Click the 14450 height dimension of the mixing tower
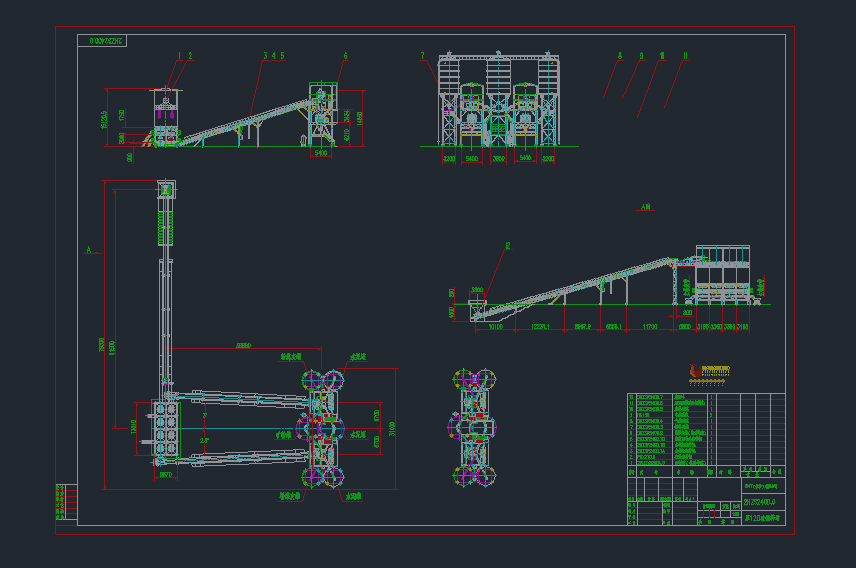 point(360,117)
